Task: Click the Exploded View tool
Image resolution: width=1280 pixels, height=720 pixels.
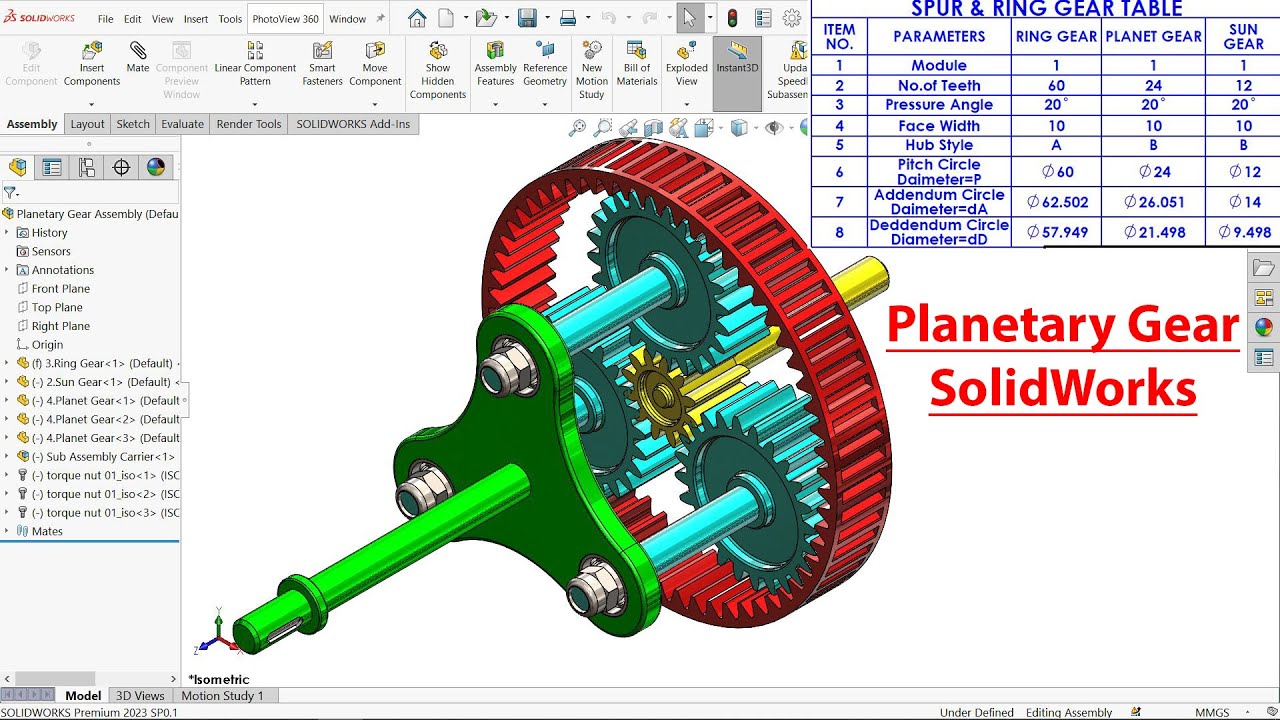Action: [687, 65]
